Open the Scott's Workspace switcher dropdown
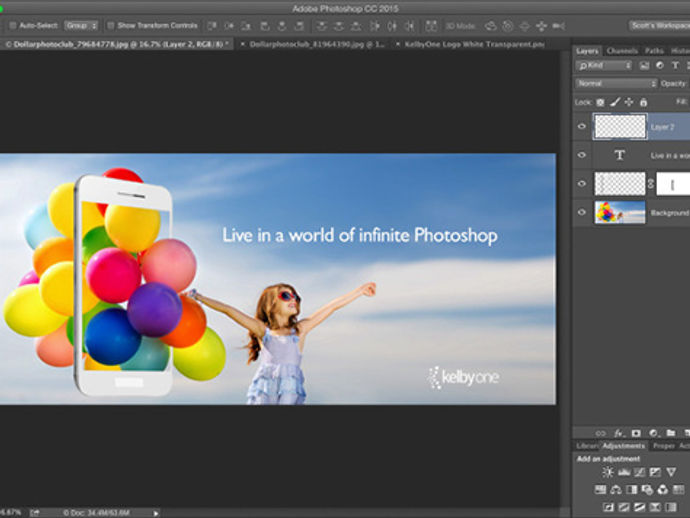 pyautogui.click(x=659, y=26)
